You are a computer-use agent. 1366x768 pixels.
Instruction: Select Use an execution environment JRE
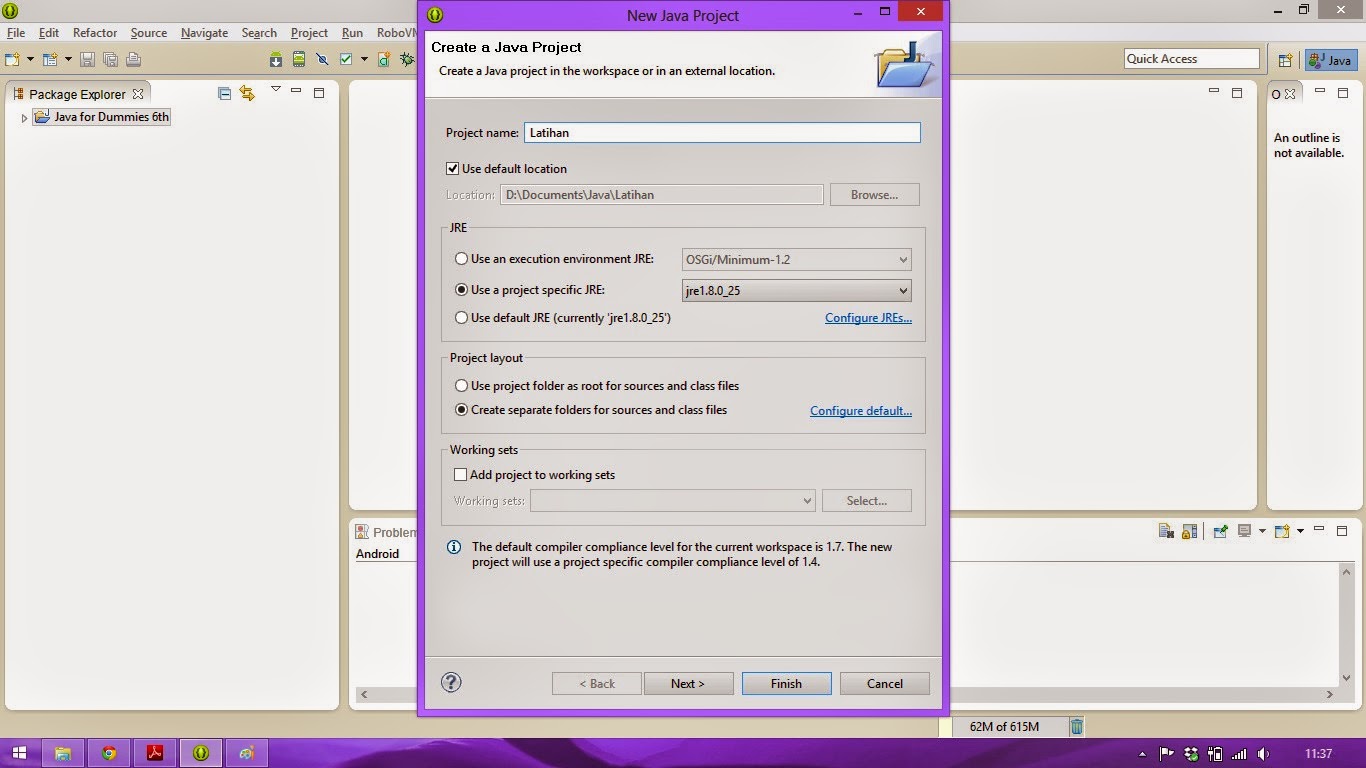tap(461, 259)
